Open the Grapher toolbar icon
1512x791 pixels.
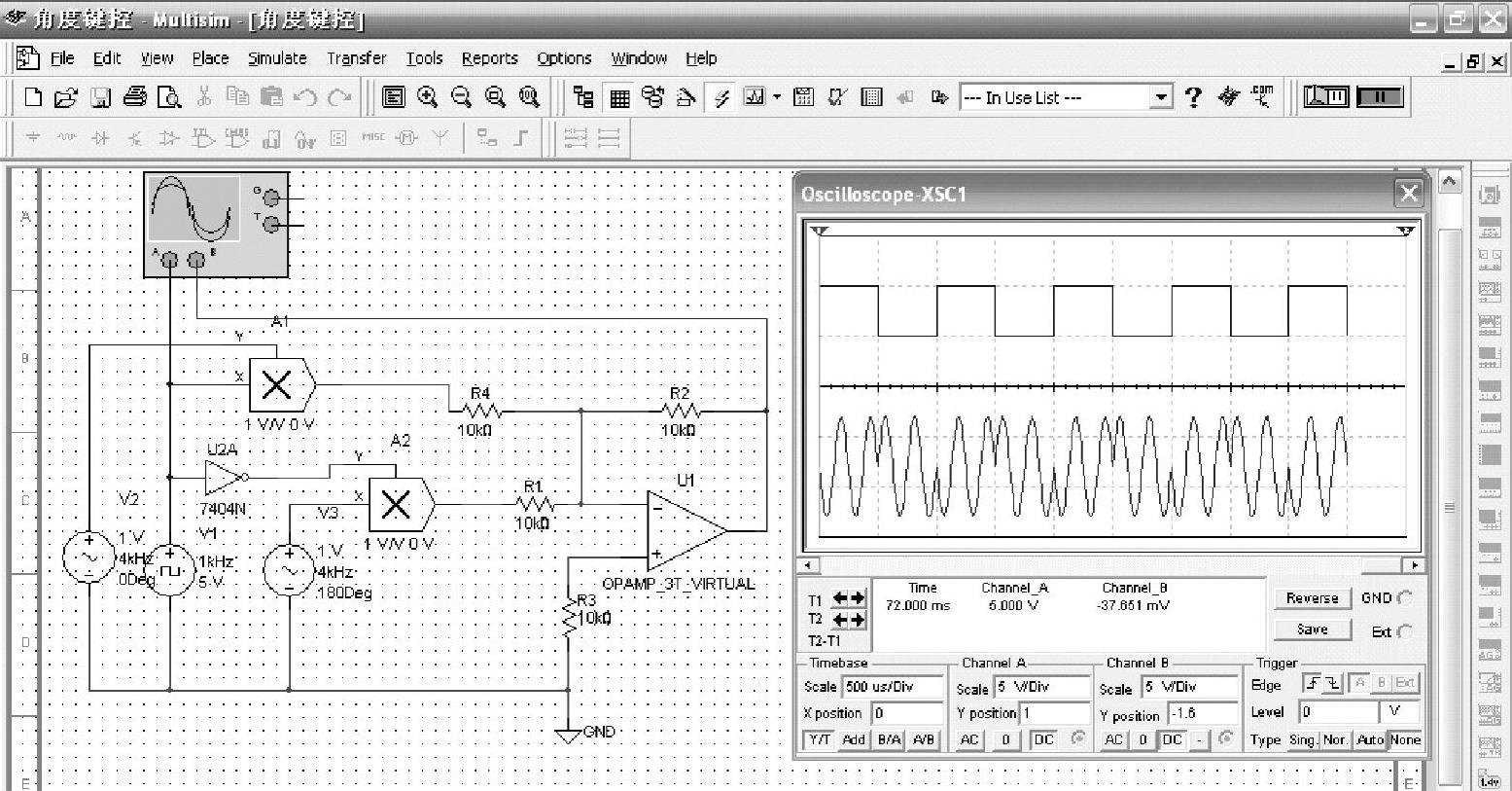755,97
